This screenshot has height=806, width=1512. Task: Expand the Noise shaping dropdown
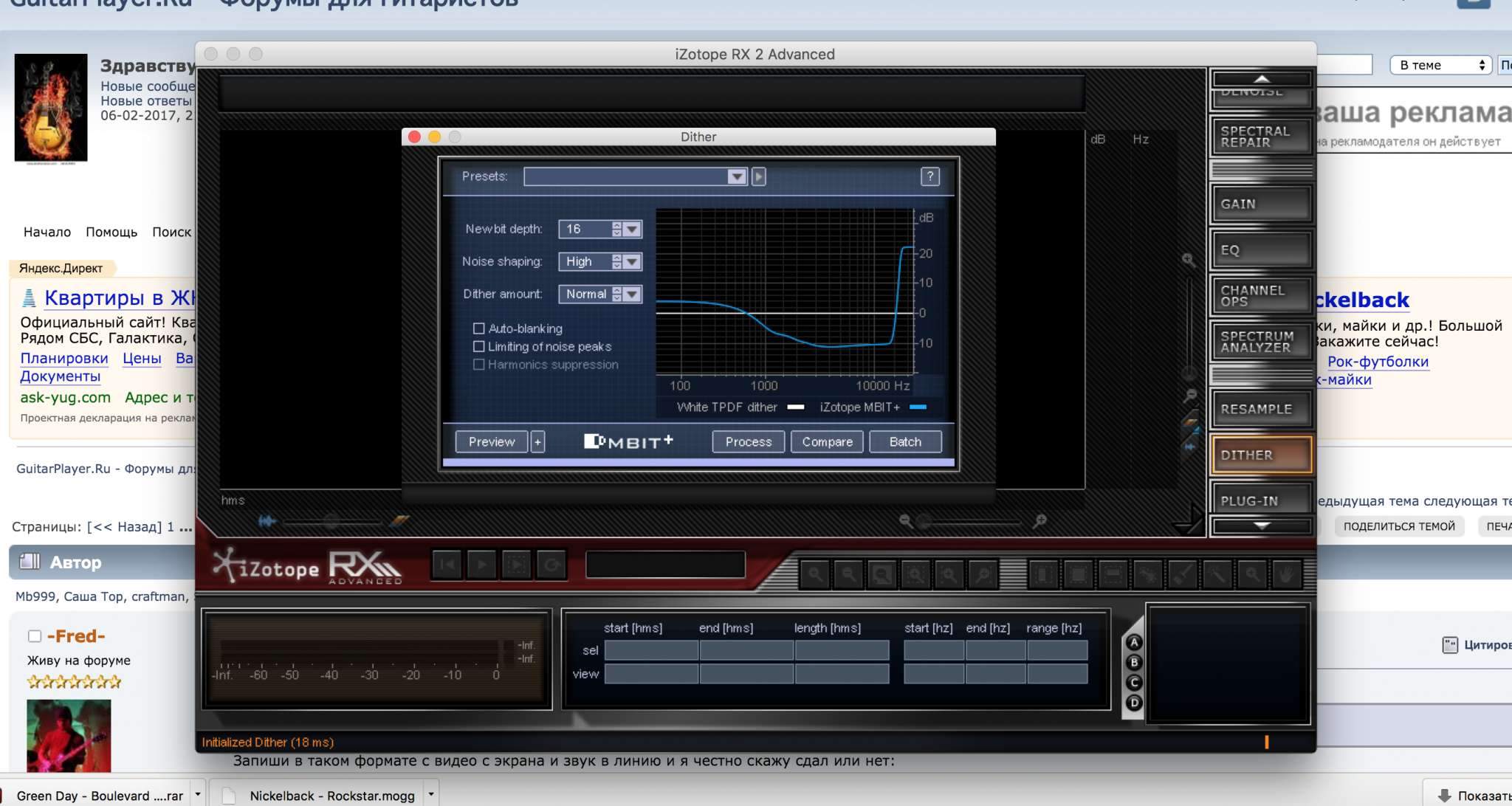coord(631,261)
